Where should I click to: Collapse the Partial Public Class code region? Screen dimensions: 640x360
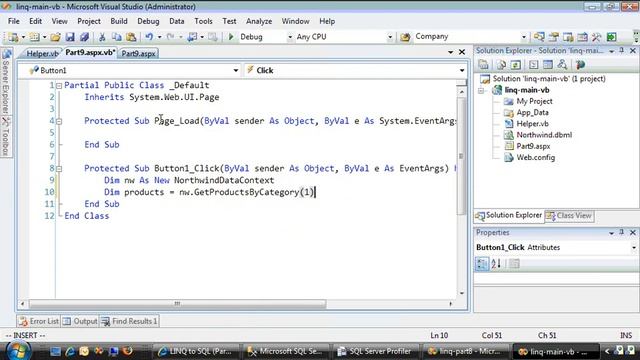pos(59,86)
